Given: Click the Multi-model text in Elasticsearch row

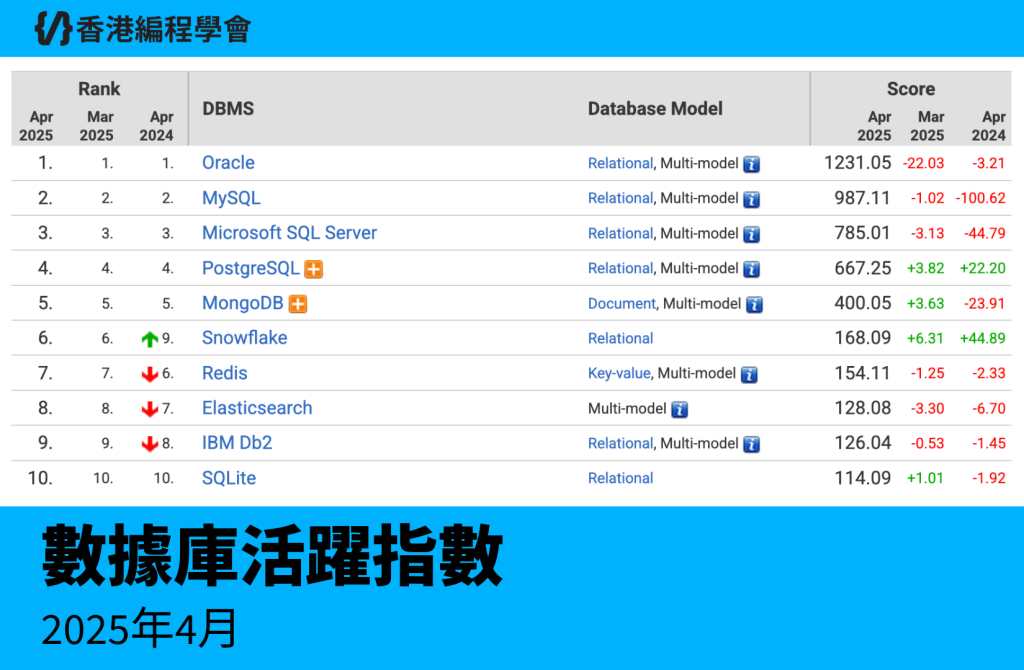Looking at the screenshot, I should (x=627, y=409).
